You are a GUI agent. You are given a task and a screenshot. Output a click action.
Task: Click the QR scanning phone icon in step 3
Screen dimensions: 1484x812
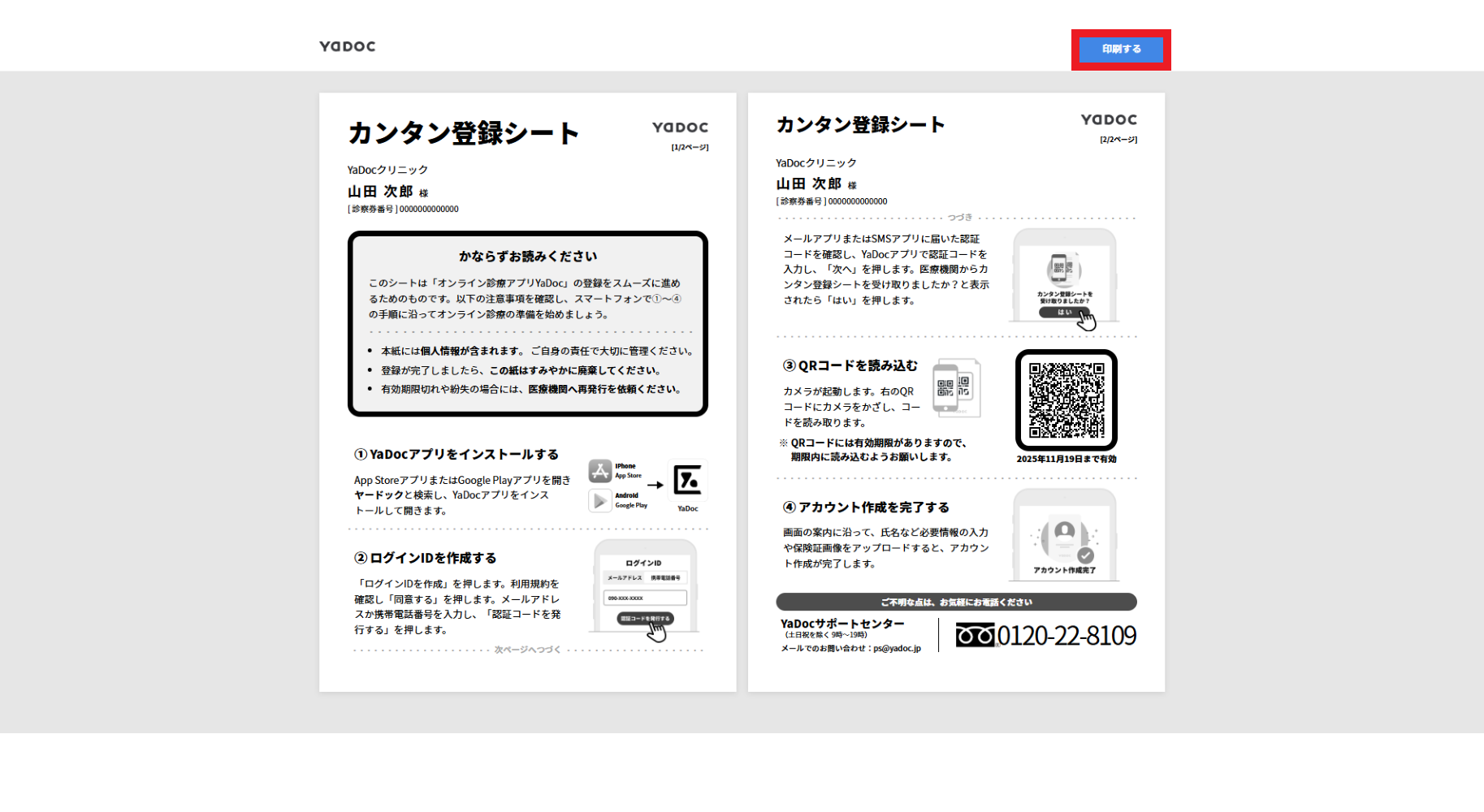957,387
